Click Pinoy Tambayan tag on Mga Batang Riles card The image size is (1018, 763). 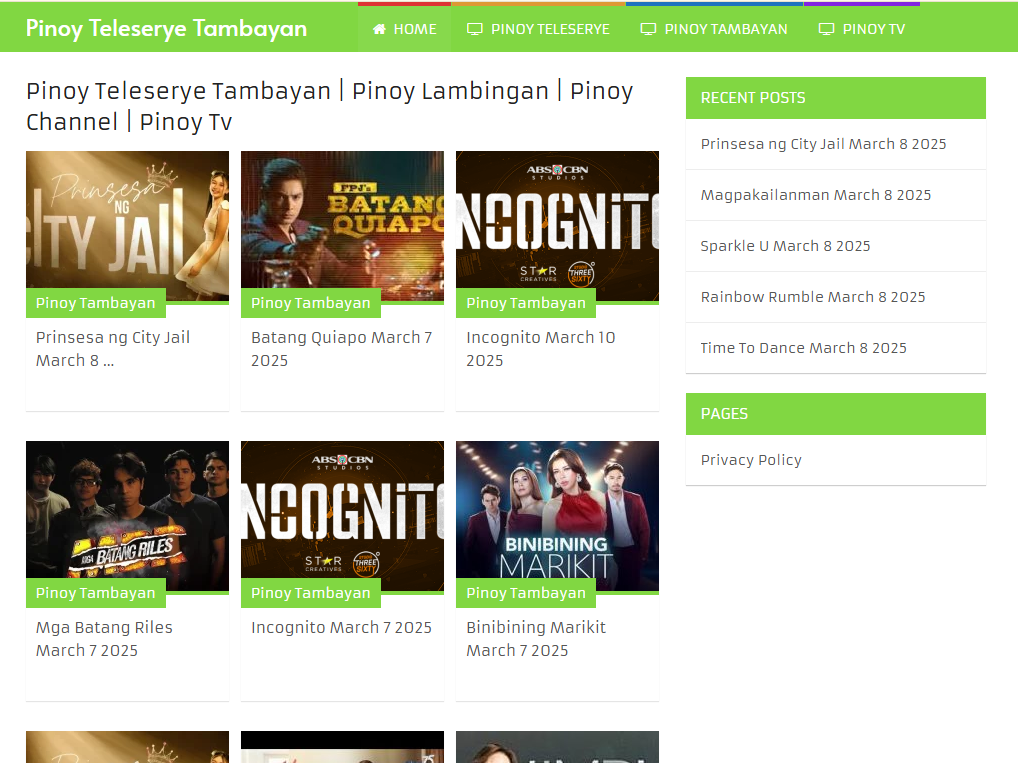(x=95, y=593)
